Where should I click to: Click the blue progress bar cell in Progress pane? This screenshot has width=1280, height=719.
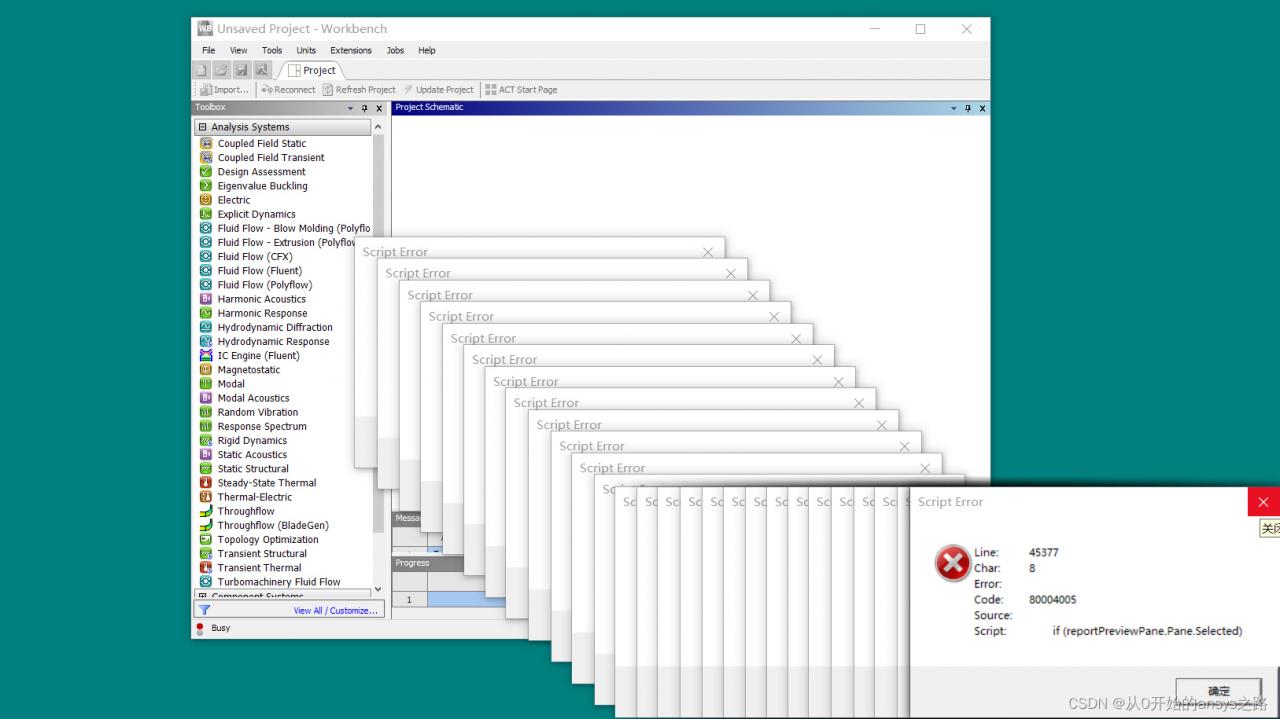click(x=467, y=599)
